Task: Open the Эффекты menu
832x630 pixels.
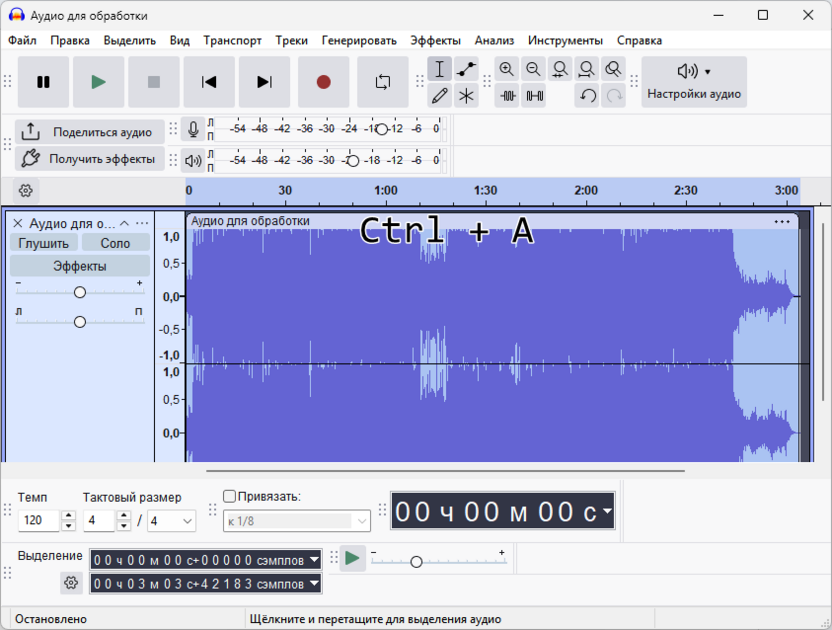Action: point(435,41)
